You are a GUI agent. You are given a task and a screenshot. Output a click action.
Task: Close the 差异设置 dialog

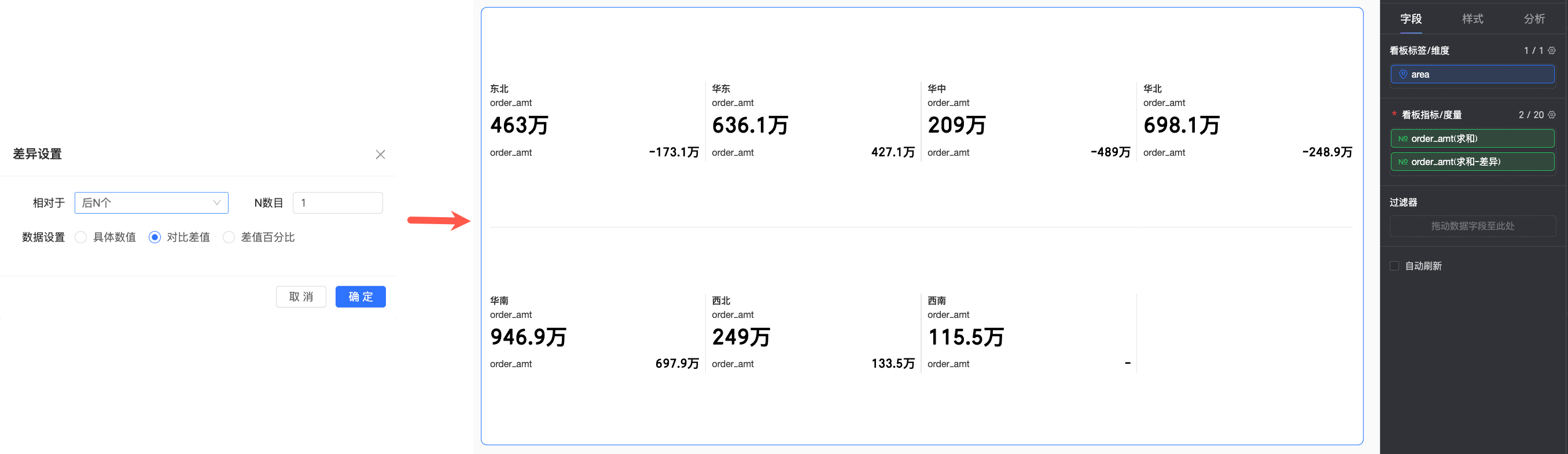click(381, 154)
